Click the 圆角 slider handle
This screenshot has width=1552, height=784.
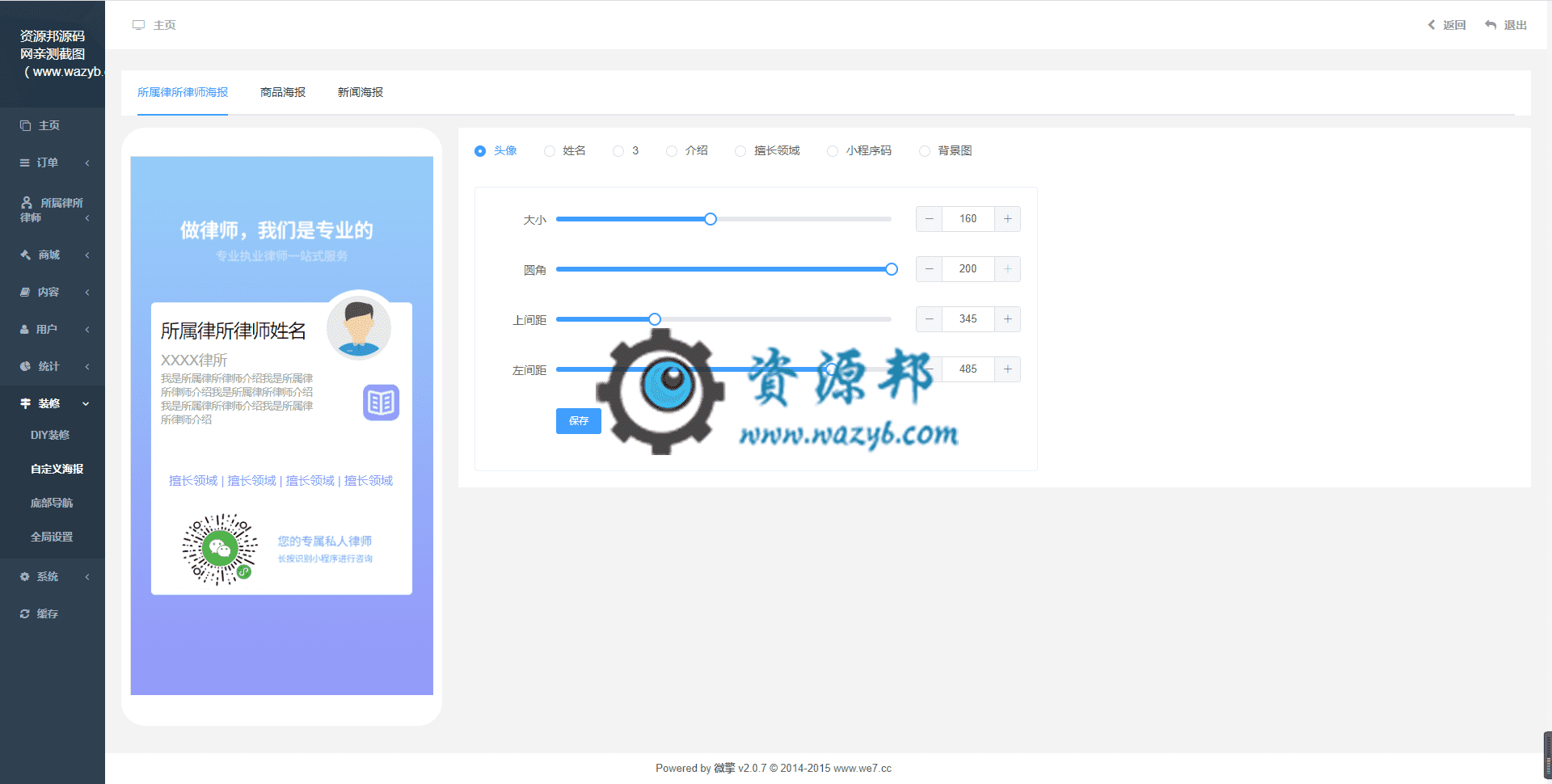tap(892, 269)
